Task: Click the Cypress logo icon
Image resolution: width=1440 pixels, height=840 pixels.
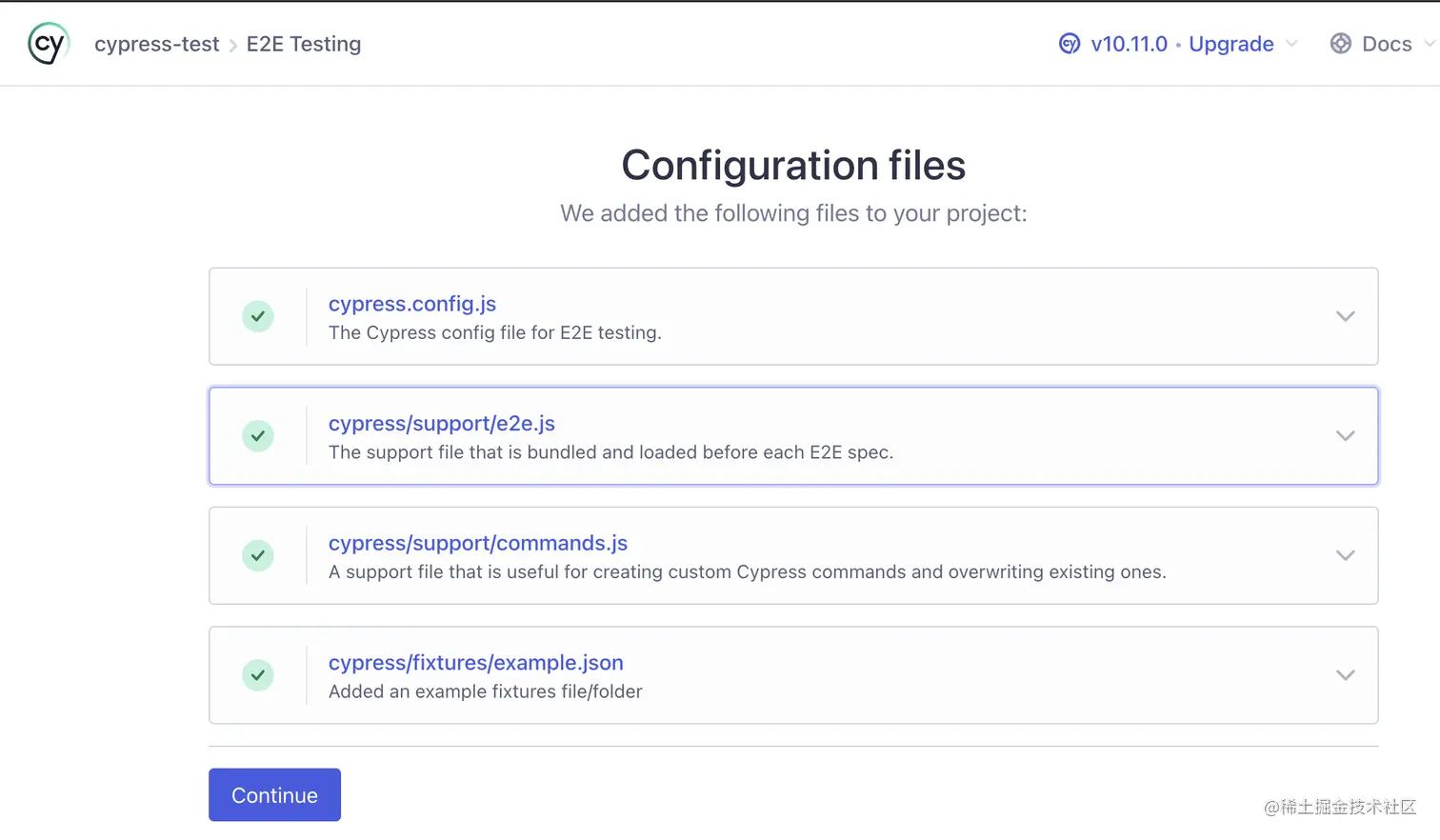Action: pos(49,44)
